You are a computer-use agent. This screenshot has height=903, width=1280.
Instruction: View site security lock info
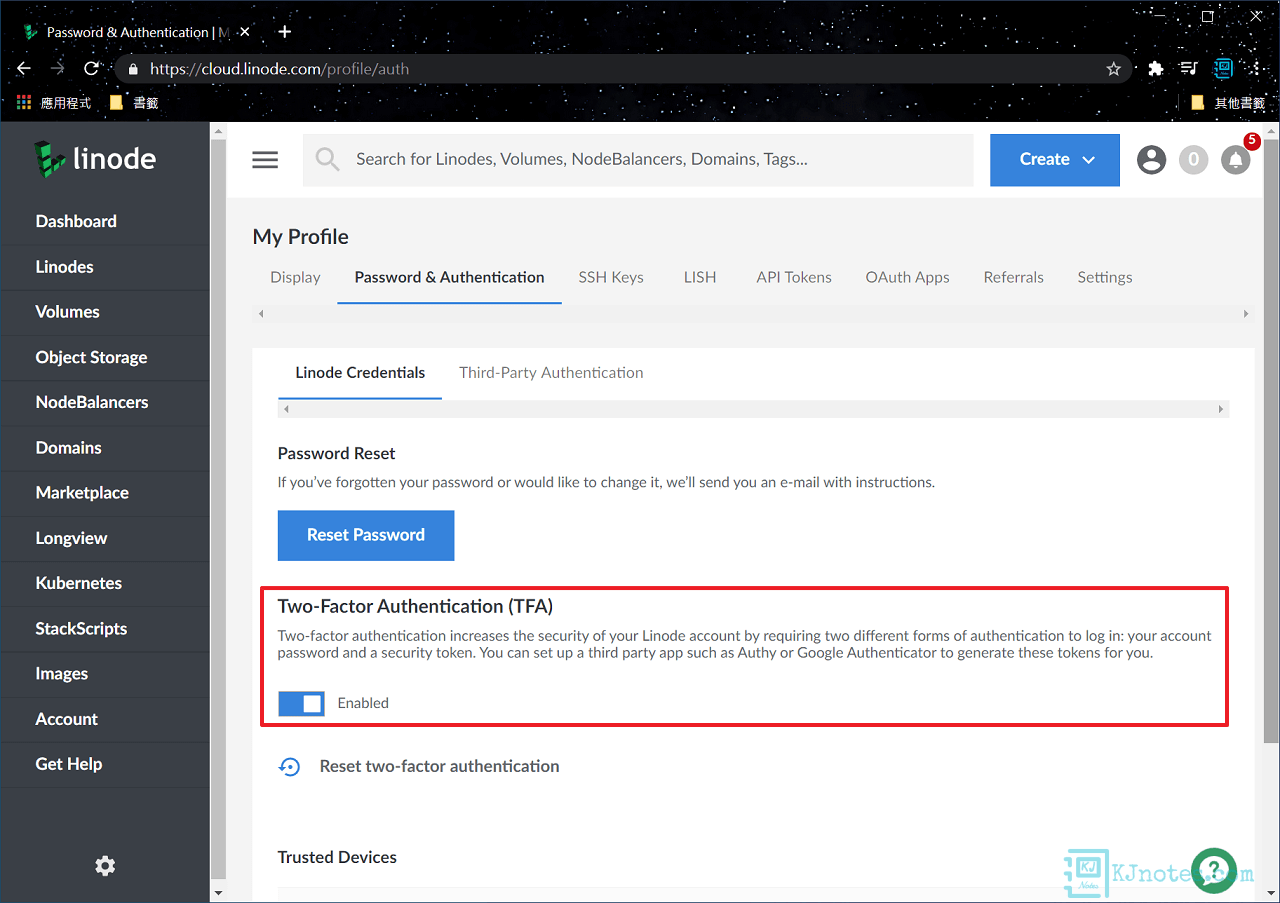coord(132,69)
